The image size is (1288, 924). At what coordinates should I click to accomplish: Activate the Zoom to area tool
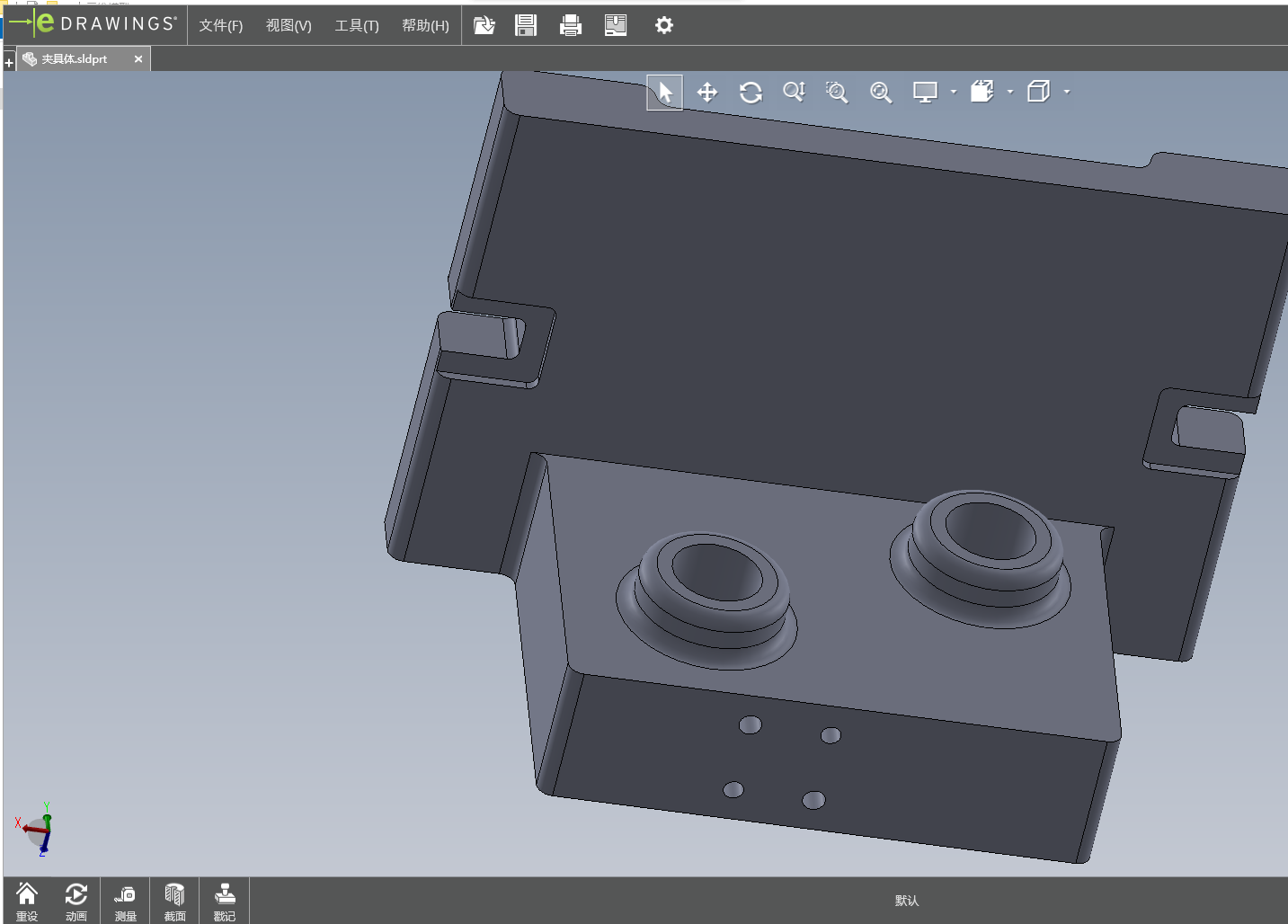coord(837,92)
